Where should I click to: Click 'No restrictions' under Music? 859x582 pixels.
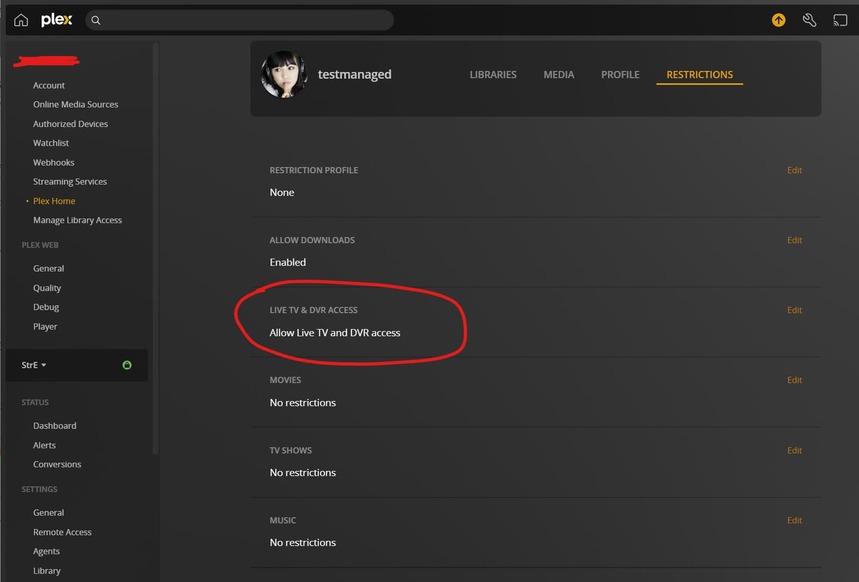pos(302,543)
